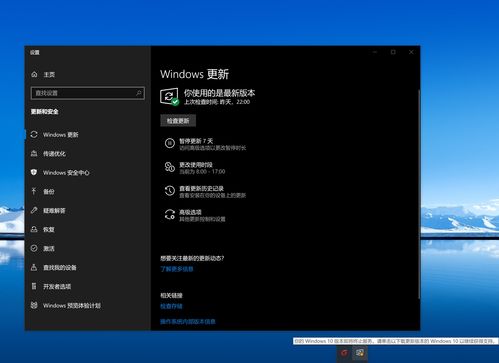Open the 备份 (Backup) section
The height and width of the screenshot is (363, 499).
click(x=43, y=192)
